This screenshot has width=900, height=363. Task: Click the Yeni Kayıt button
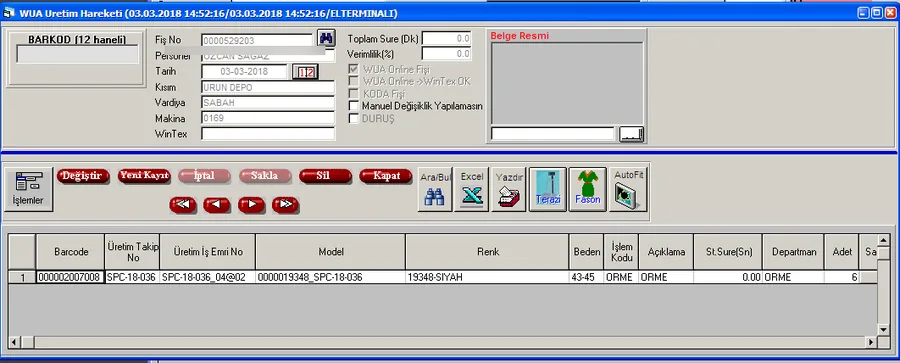click(144, 176)
